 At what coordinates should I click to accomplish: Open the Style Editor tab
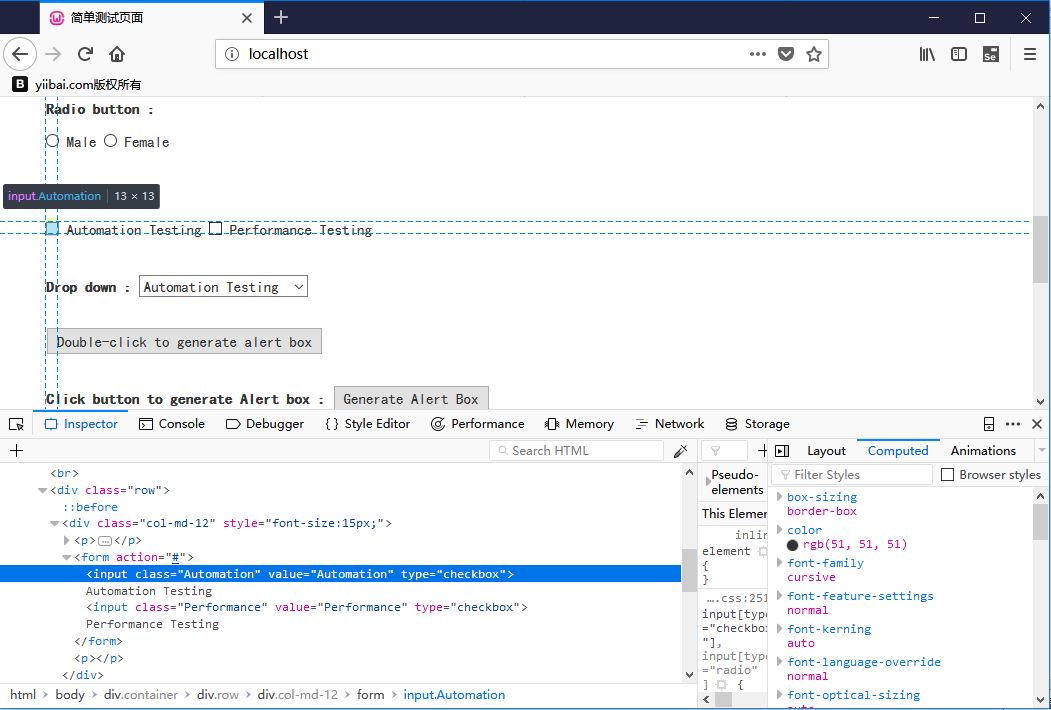click(367, 424)
